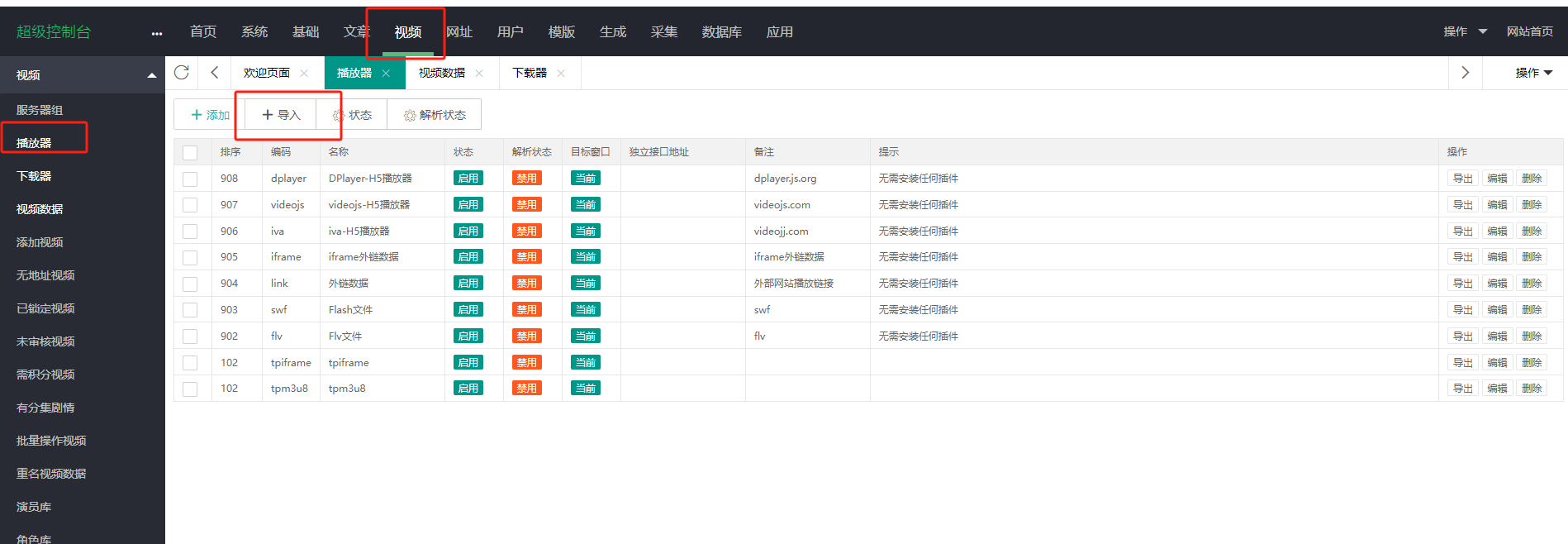
Task: Click the 解析状态 gear button
Action: pos(435,115)
